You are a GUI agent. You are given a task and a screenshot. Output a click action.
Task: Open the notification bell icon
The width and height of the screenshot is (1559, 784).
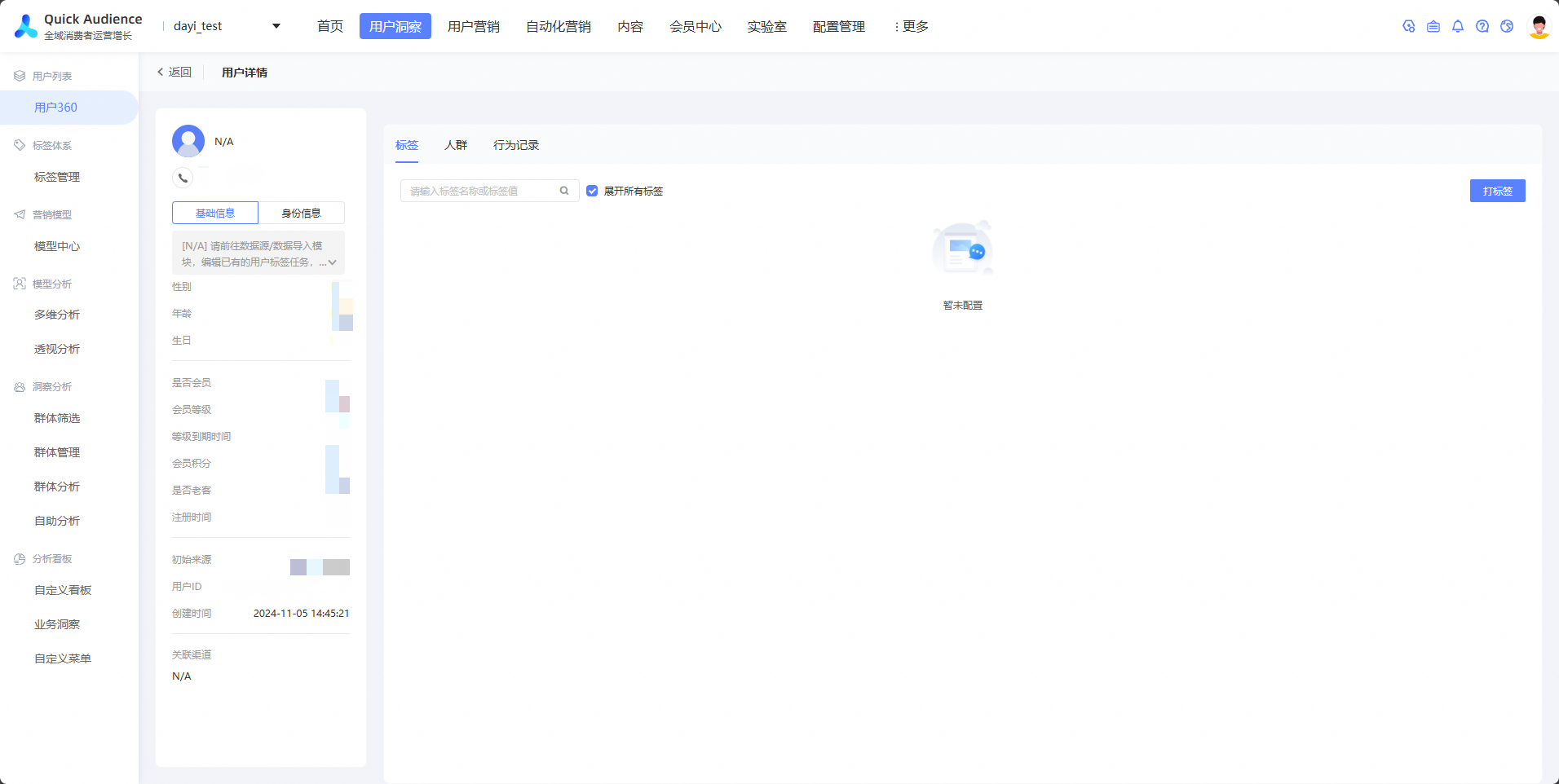1458,26
